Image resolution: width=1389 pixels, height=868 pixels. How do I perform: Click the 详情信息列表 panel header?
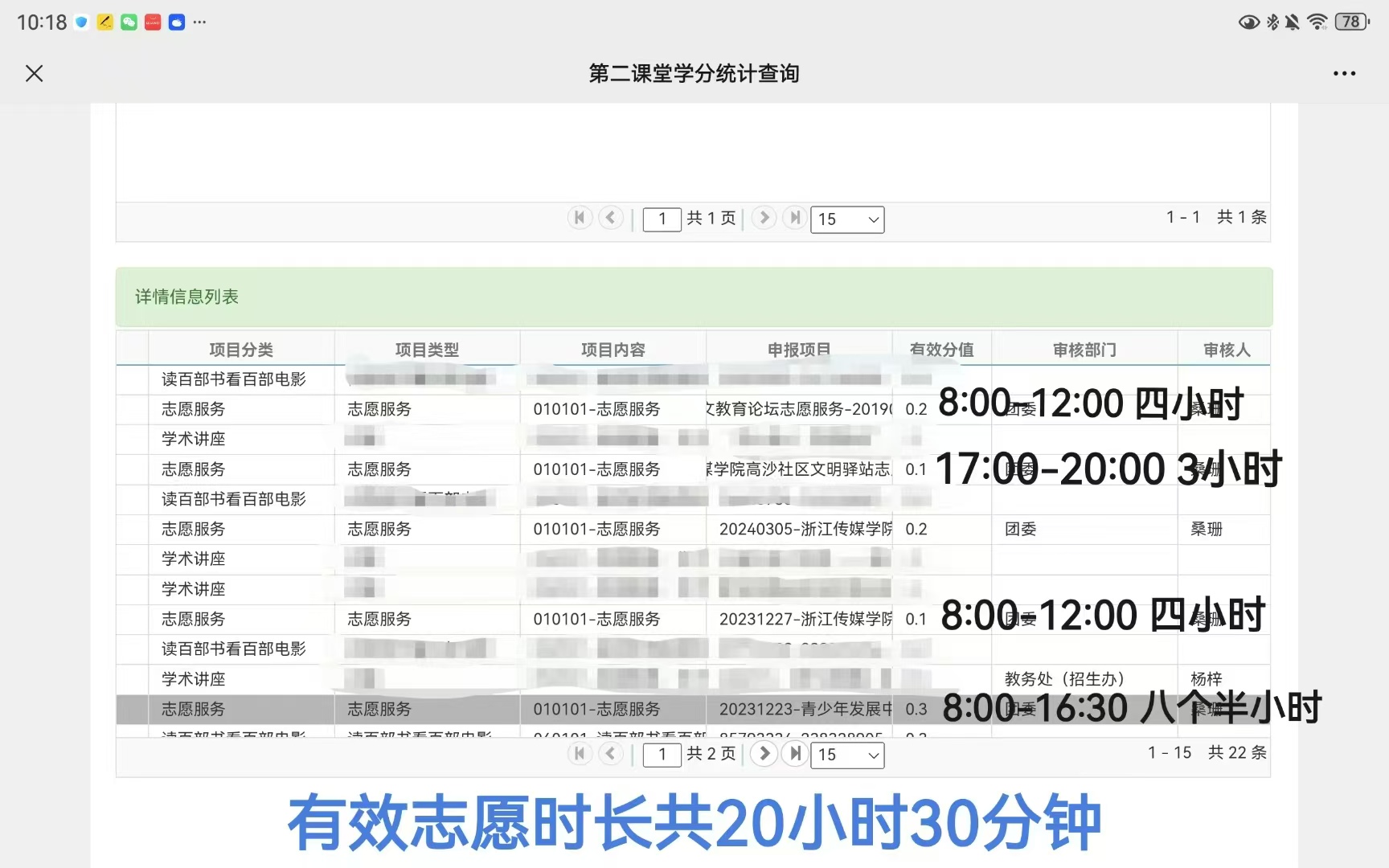(x=186, y=297)
